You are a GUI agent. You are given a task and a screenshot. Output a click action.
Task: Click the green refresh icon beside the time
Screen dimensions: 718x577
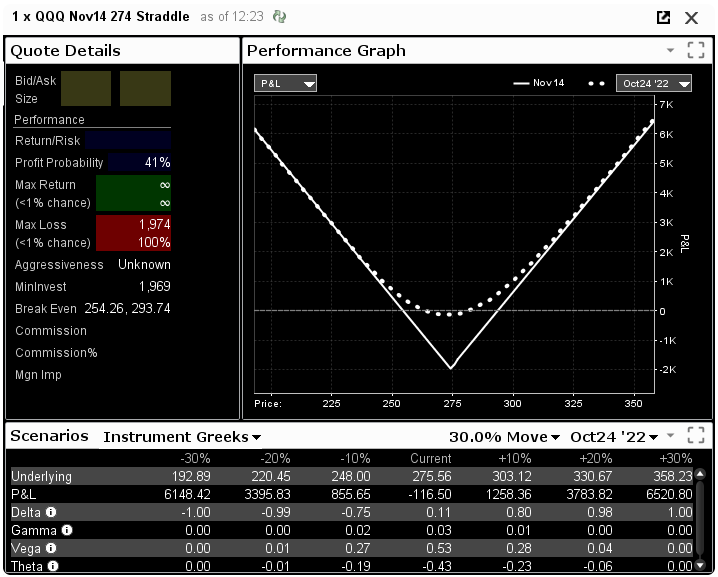coord(279,17)
